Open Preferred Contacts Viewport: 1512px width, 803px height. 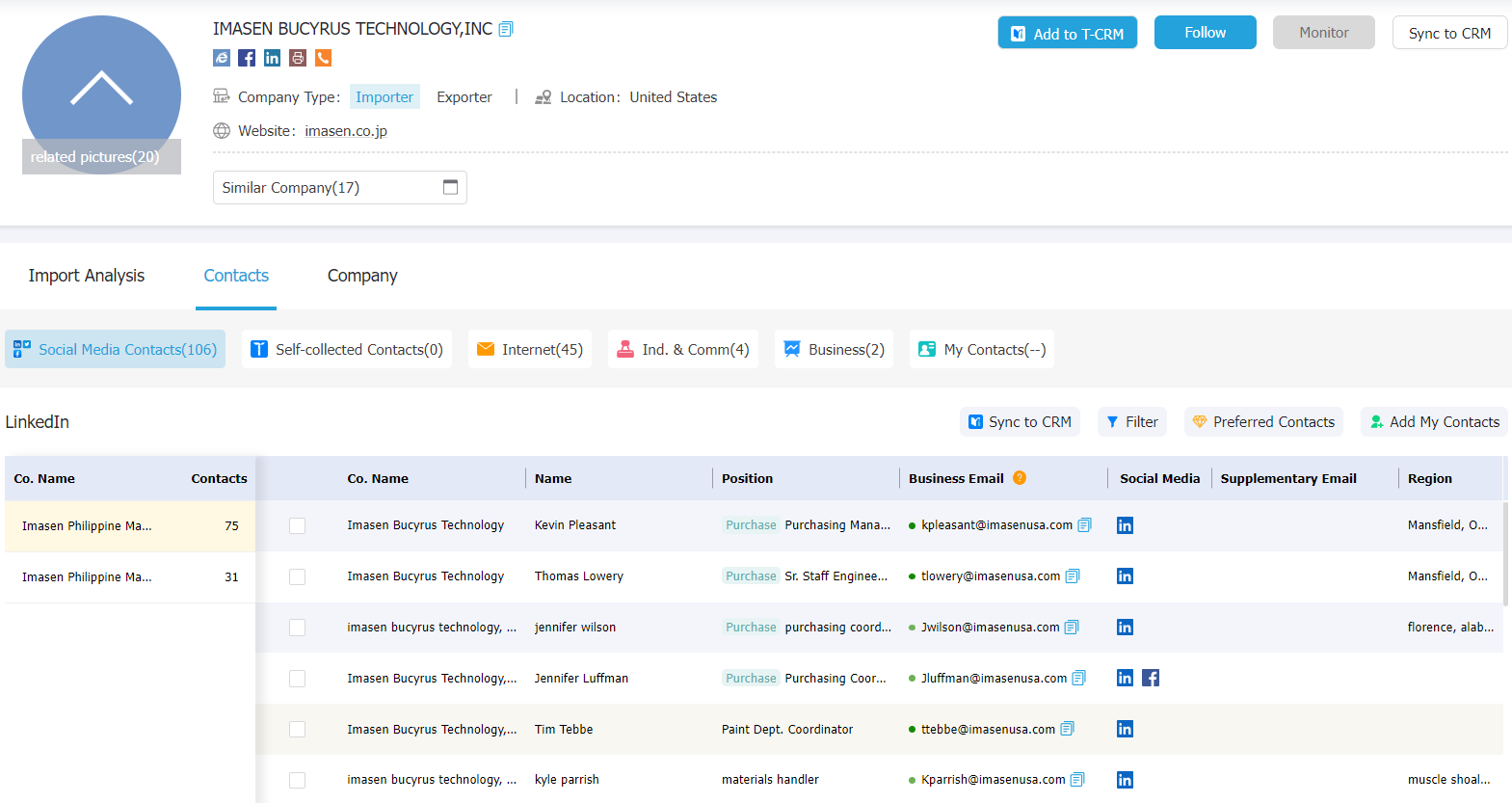pyautogui.click(x=1263, y=422)
